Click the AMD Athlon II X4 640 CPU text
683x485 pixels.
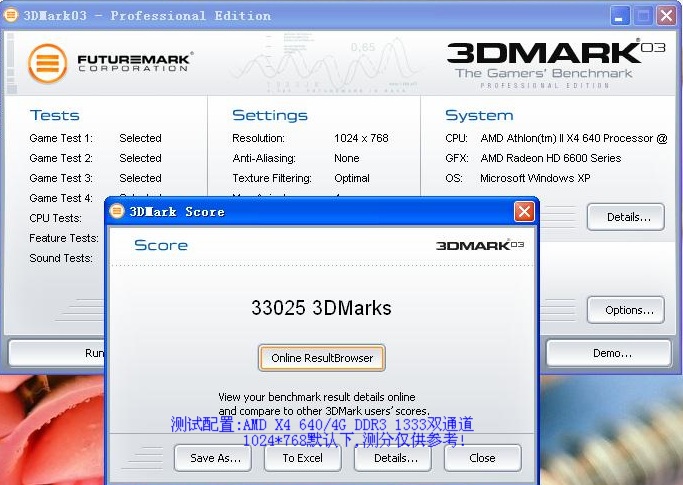coord(574,138)
